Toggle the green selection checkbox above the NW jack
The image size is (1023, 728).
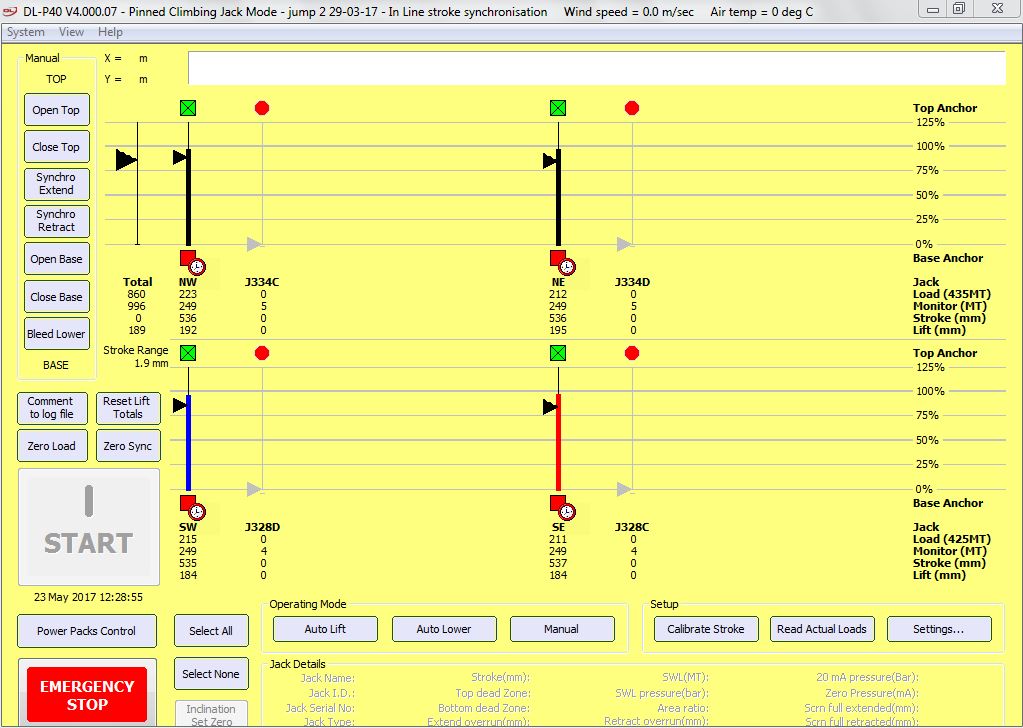(188, 108)
